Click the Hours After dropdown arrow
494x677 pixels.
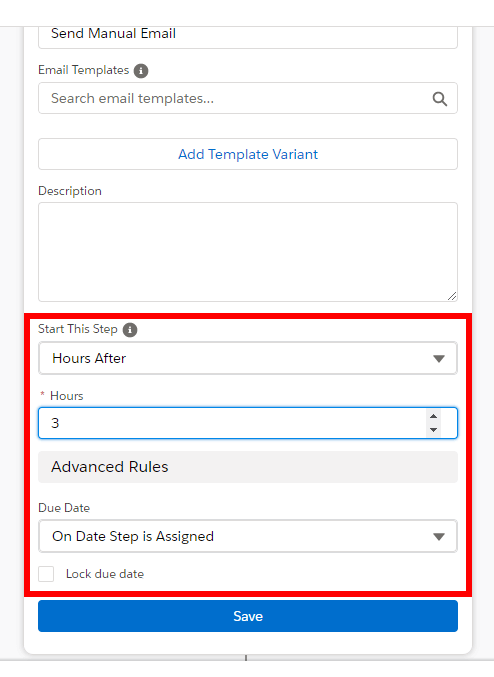439,359
